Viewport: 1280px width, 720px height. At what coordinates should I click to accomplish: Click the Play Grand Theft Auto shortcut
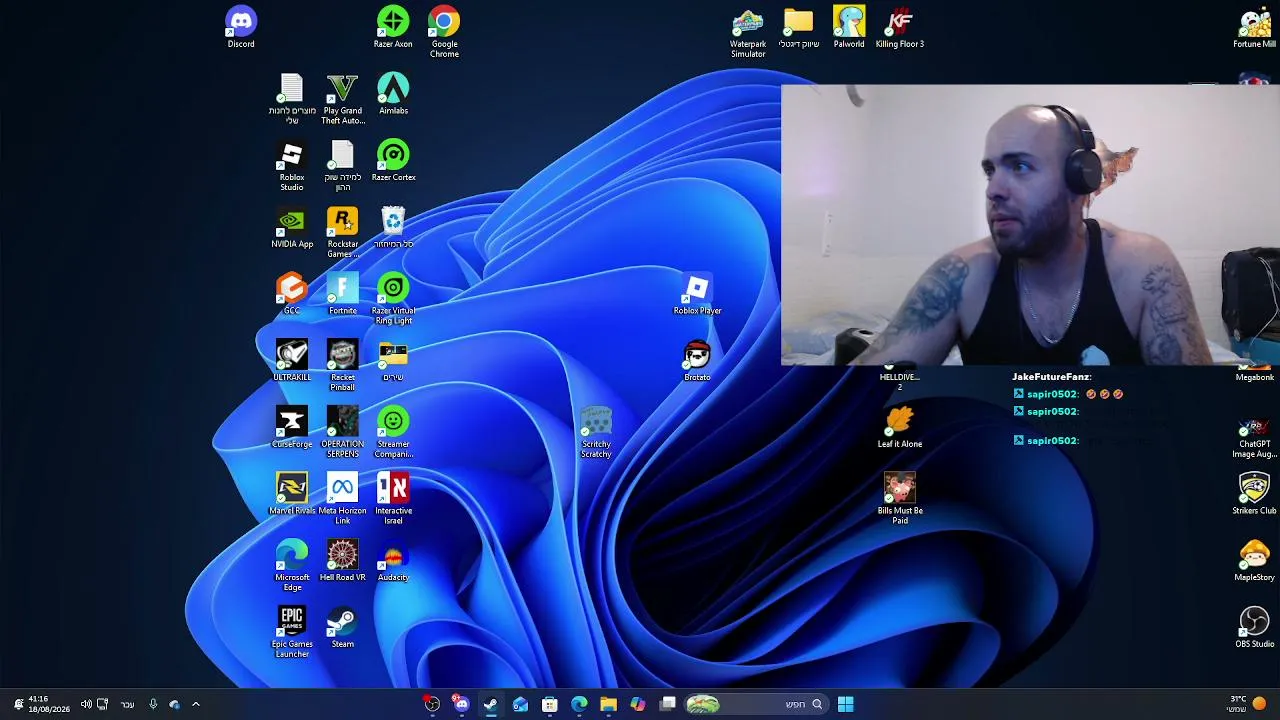click(x=342, y=99)
